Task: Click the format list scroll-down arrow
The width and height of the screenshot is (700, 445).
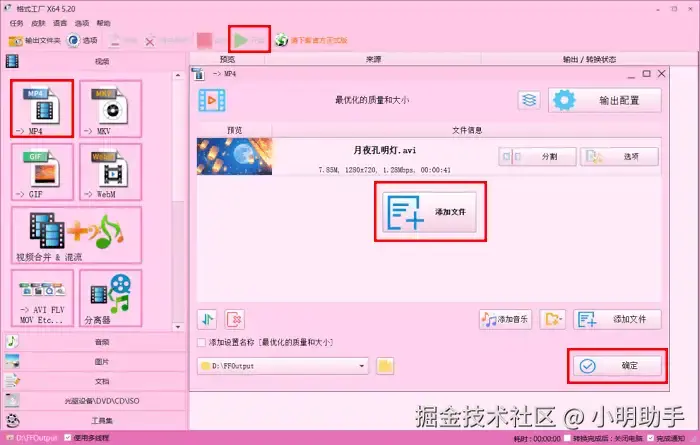Action: coord(178,327)
